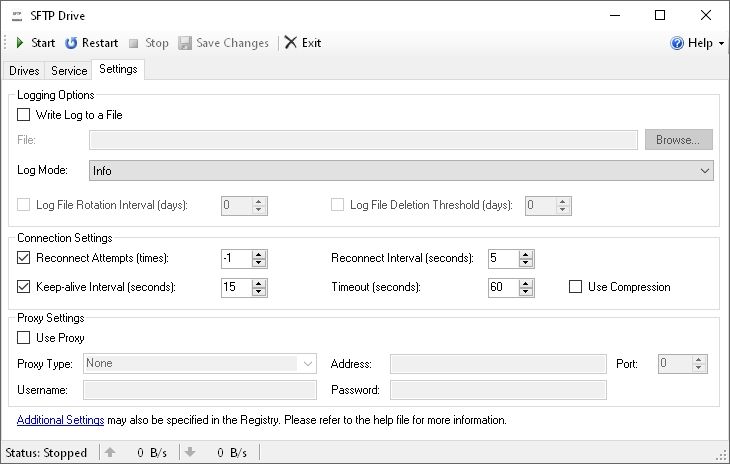
Task: Increase Log File Rotation Interval spinner
Action: (x=259, y=201)
